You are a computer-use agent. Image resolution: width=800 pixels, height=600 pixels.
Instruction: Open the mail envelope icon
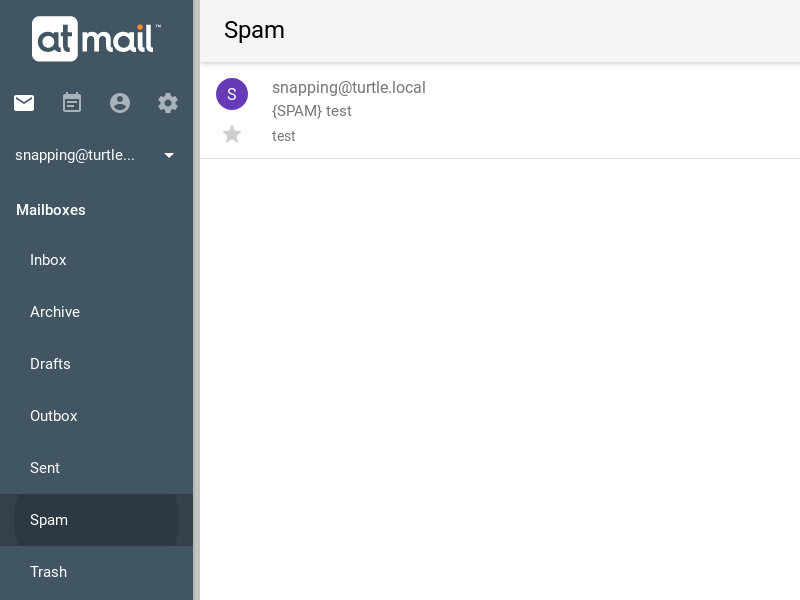[24, 103]
